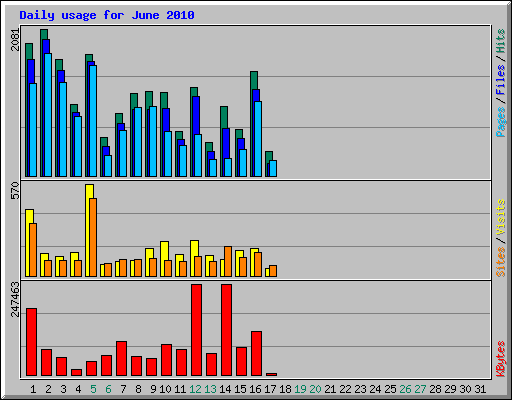512x400 pixels.
Task: Click the blue files bar for day 12
Action: pyautogui.click(x=196, y=115)
